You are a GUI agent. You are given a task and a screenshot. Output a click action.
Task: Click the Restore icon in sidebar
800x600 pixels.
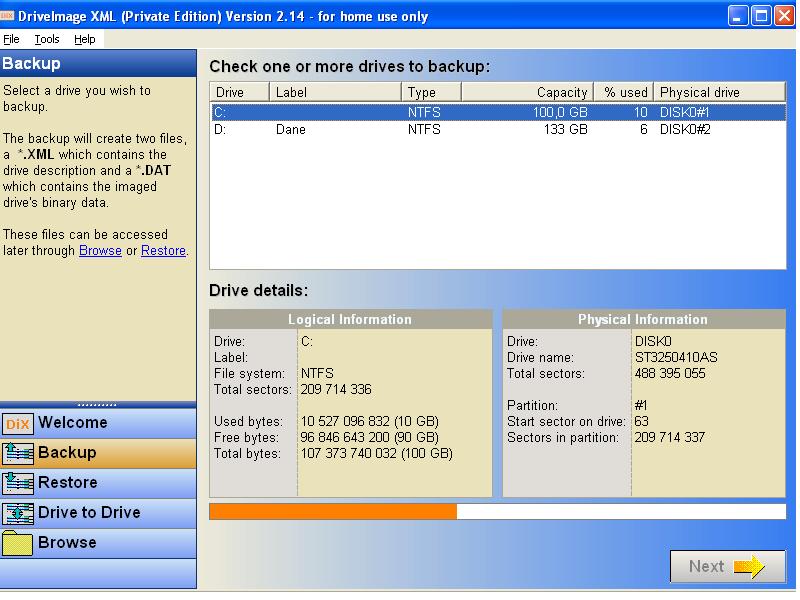pyautogui.click(x=18, y=483)
